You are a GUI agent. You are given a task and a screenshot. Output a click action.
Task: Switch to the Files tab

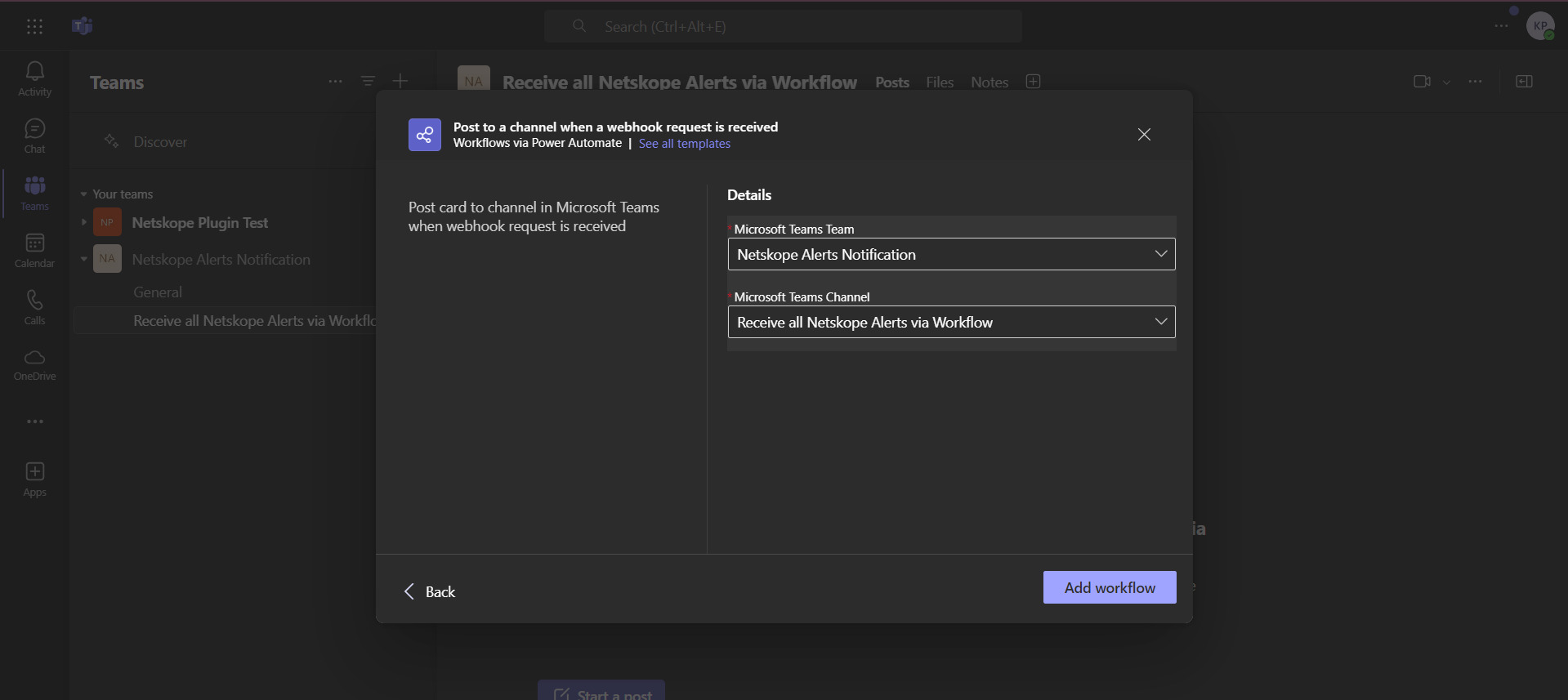coord(940,82)
